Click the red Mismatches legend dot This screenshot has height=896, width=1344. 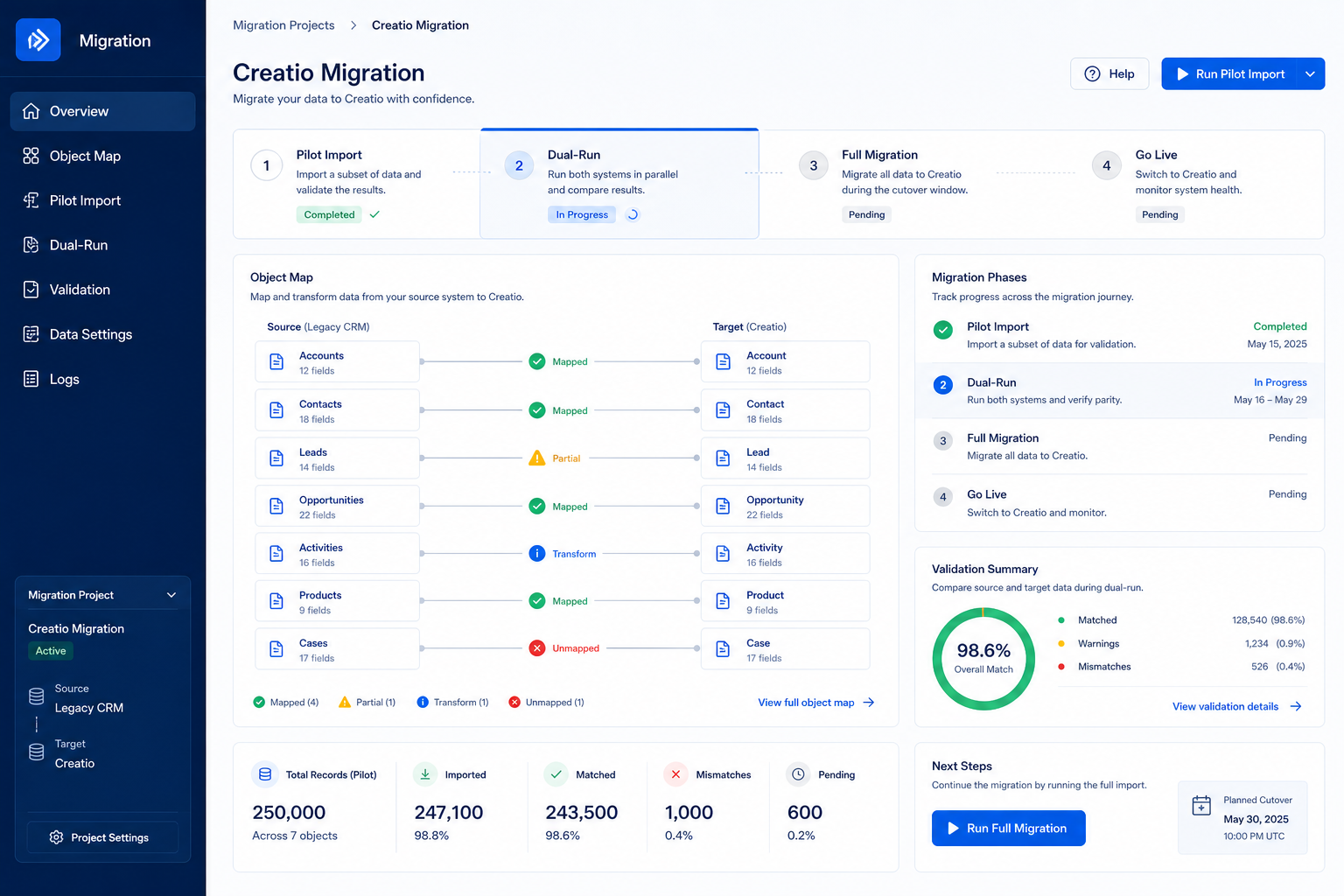point(1061,667)
